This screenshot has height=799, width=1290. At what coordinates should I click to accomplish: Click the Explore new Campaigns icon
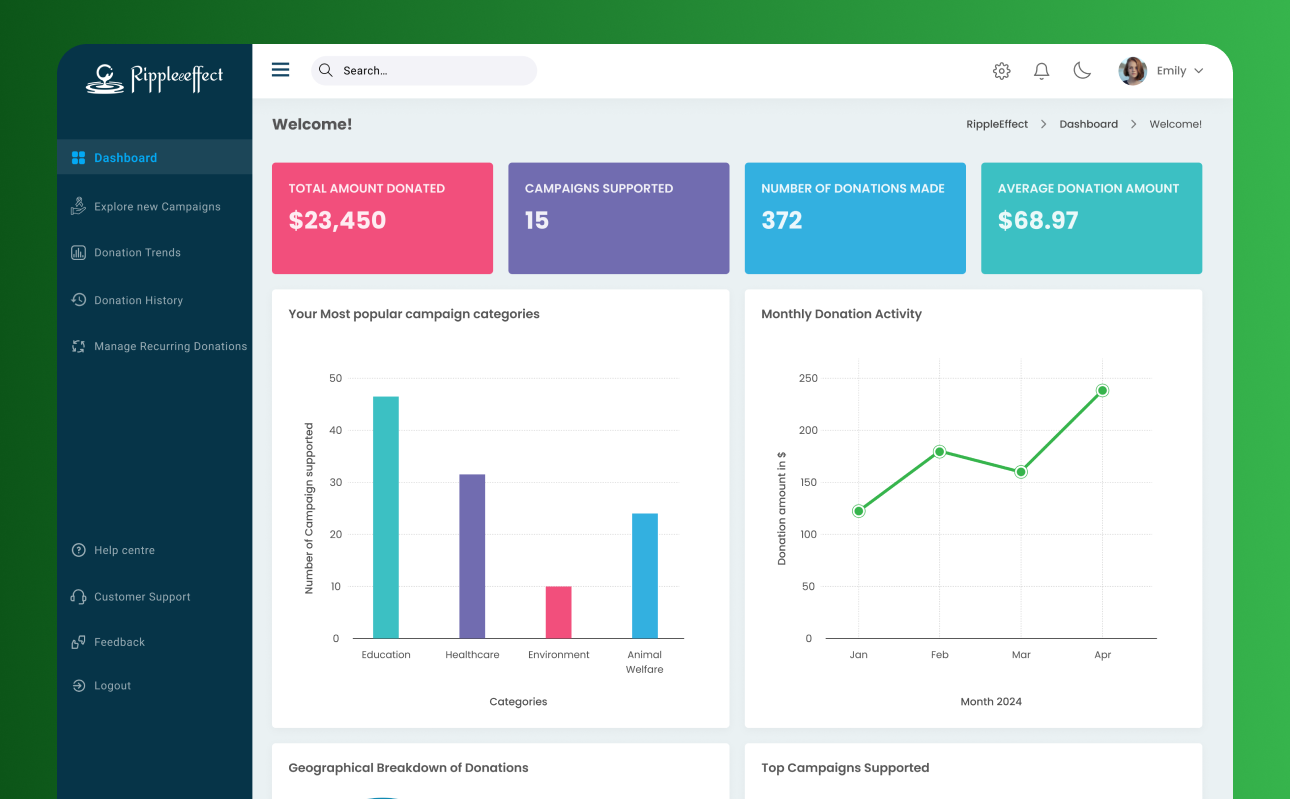pyautogui.click(x=78, y=206)
